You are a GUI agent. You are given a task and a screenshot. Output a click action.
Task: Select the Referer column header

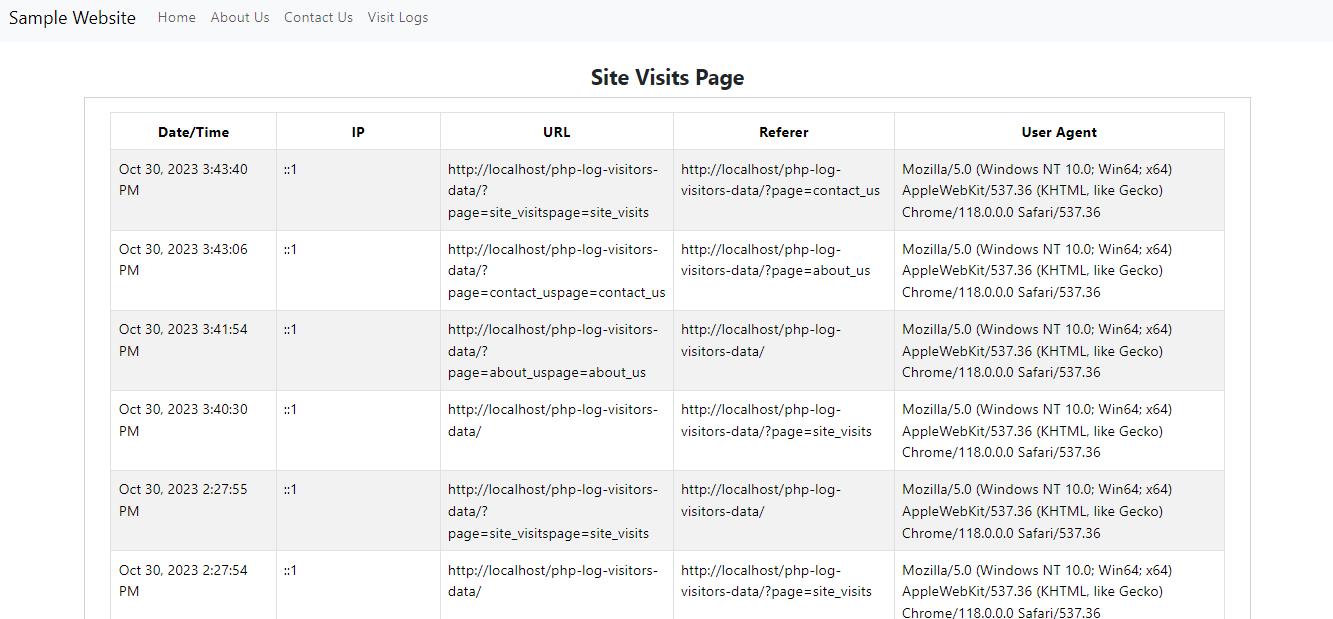pos(784,132)
